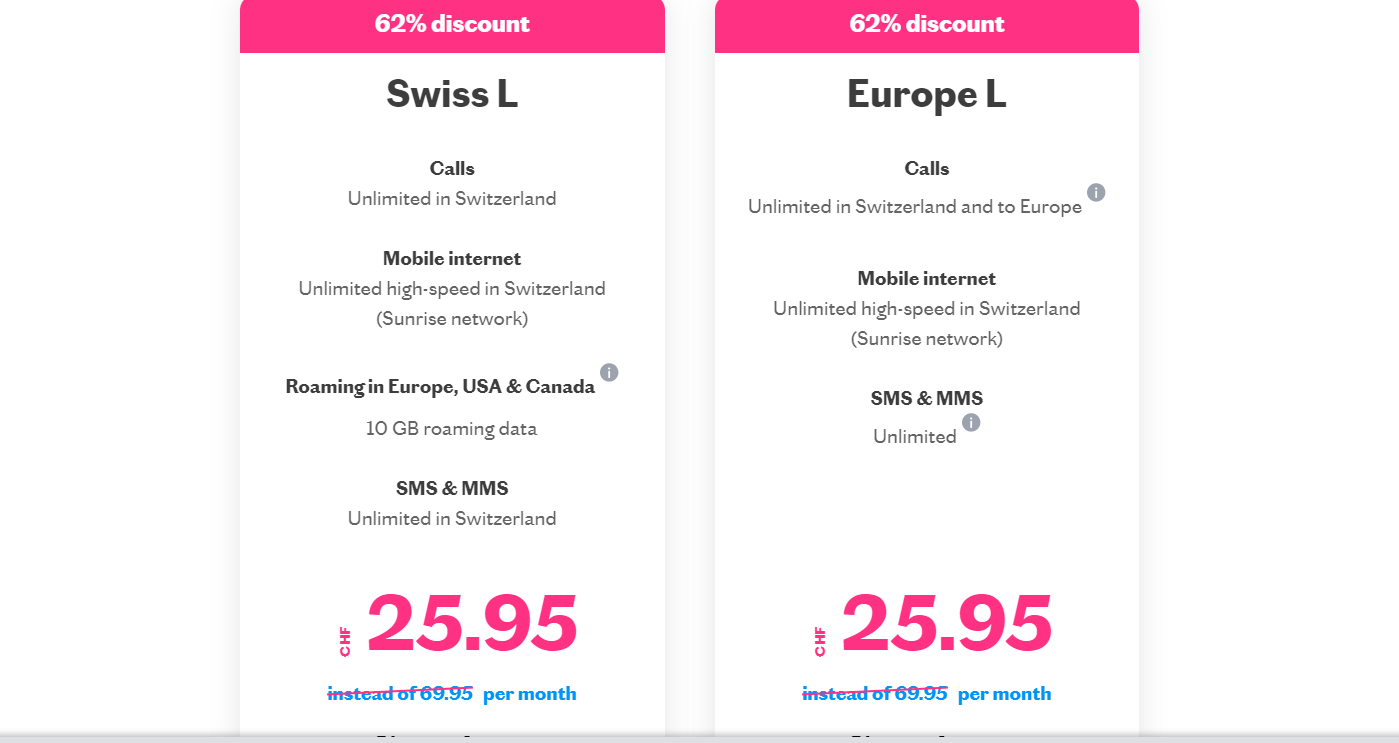1399x743 pixels.
Task: Click 'per month' under the Europe L price
Action: point(1005,694)
